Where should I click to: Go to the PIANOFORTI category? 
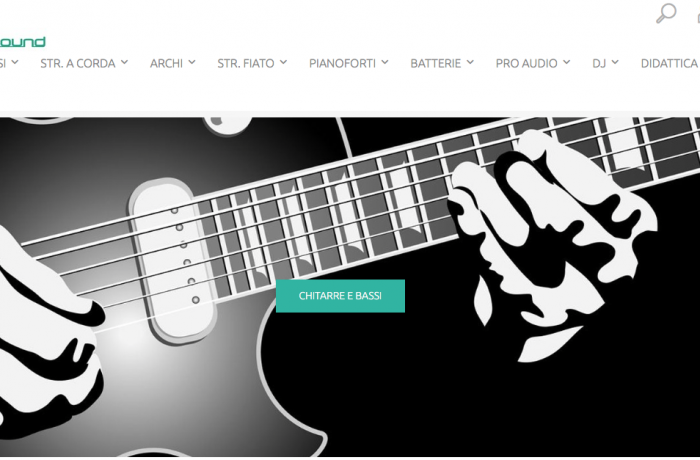342,63
